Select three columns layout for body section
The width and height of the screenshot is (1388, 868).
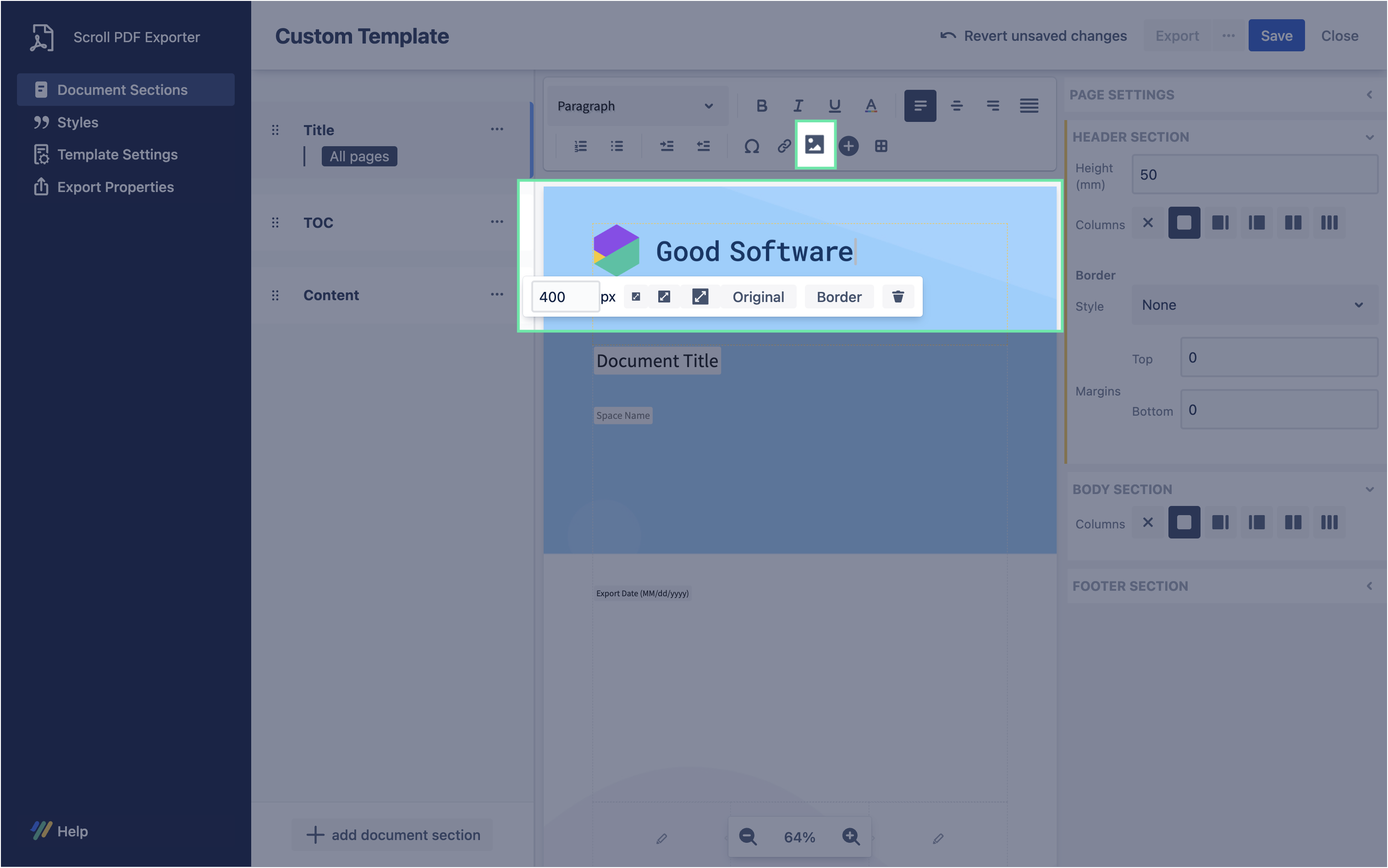[1329, 522]
